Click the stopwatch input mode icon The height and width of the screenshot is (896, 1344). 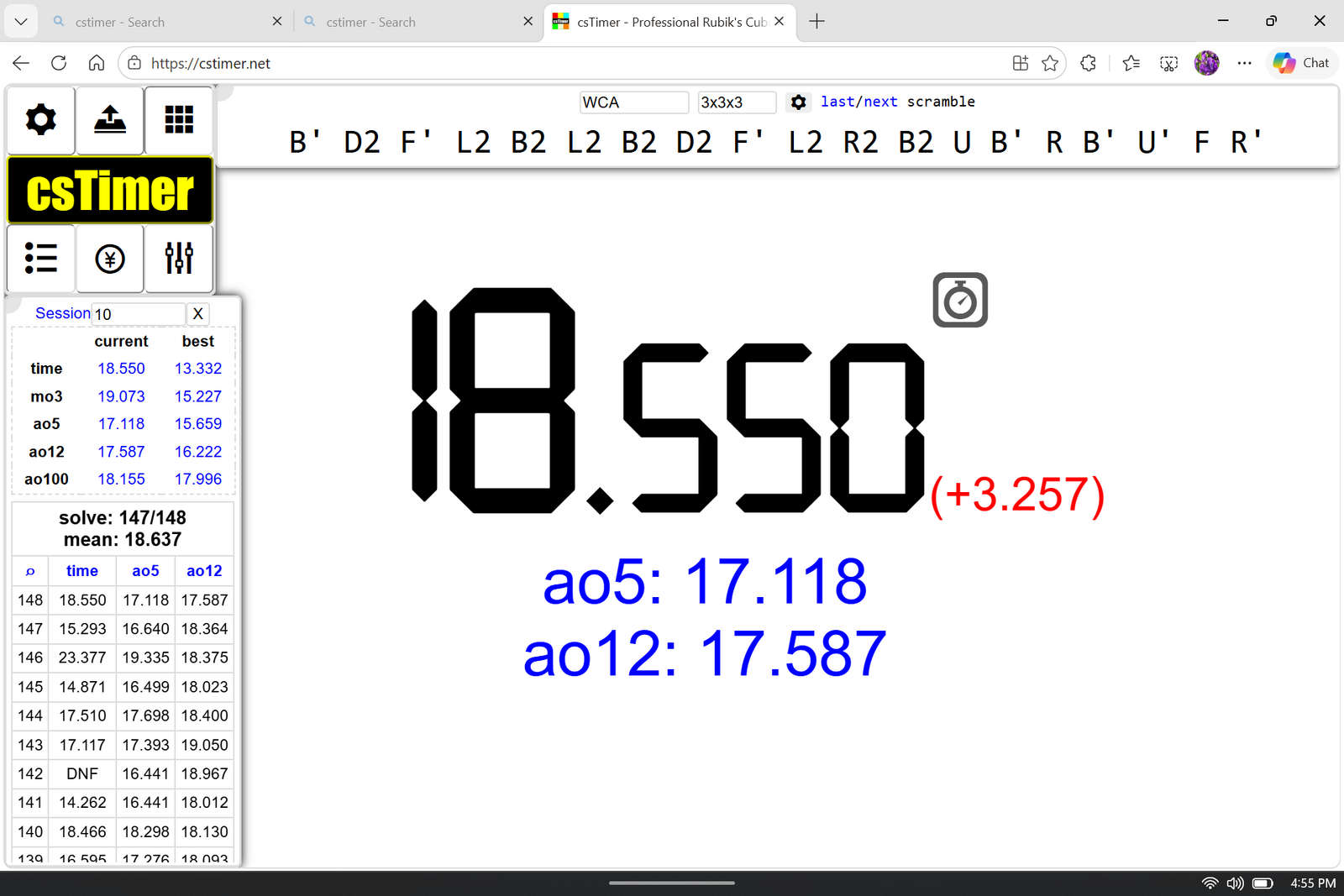pyautogui.click(x=960, y=300)
